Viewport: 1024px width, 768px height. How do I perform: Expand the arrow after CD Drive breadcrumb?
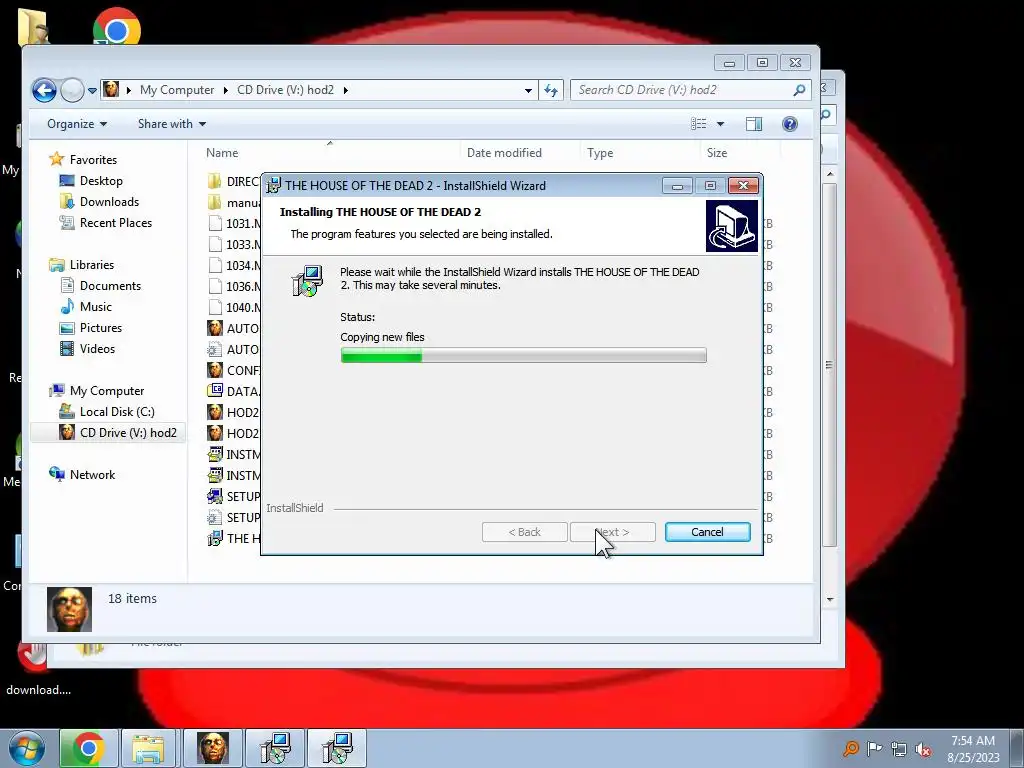(x=345, y=90)
